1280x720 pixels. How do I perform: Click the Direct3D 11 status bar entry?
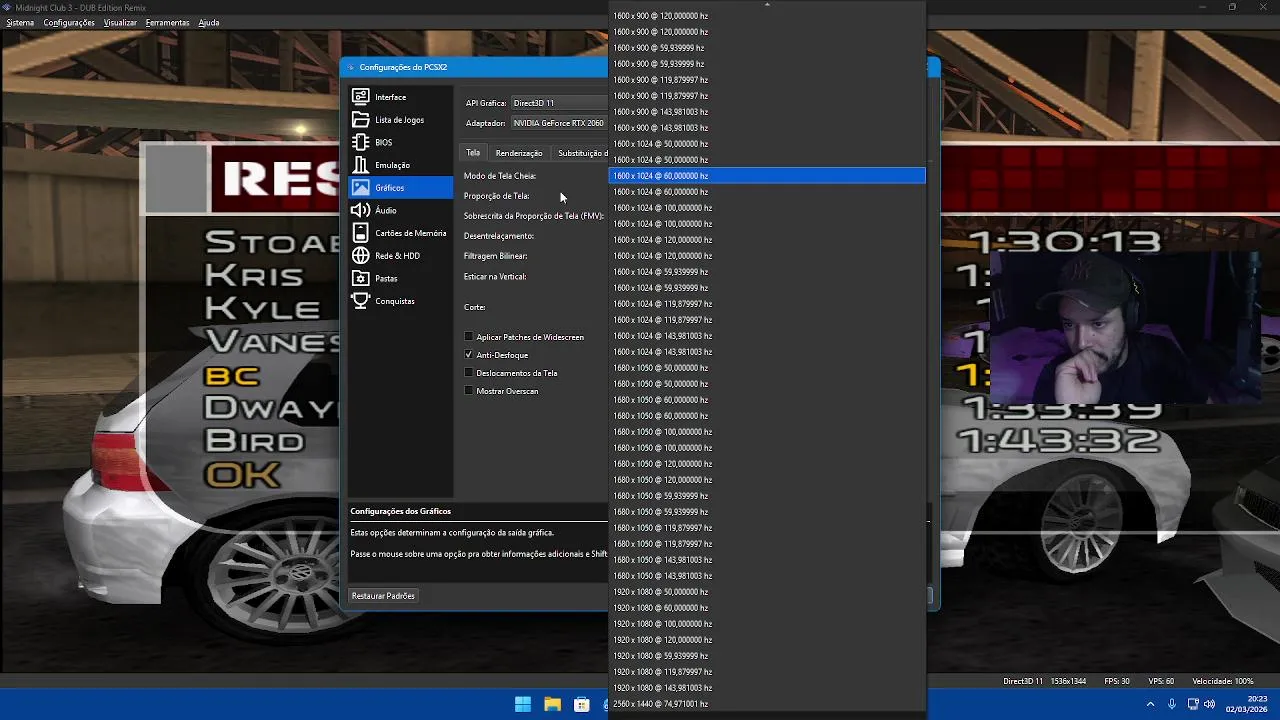(1022, 681)
